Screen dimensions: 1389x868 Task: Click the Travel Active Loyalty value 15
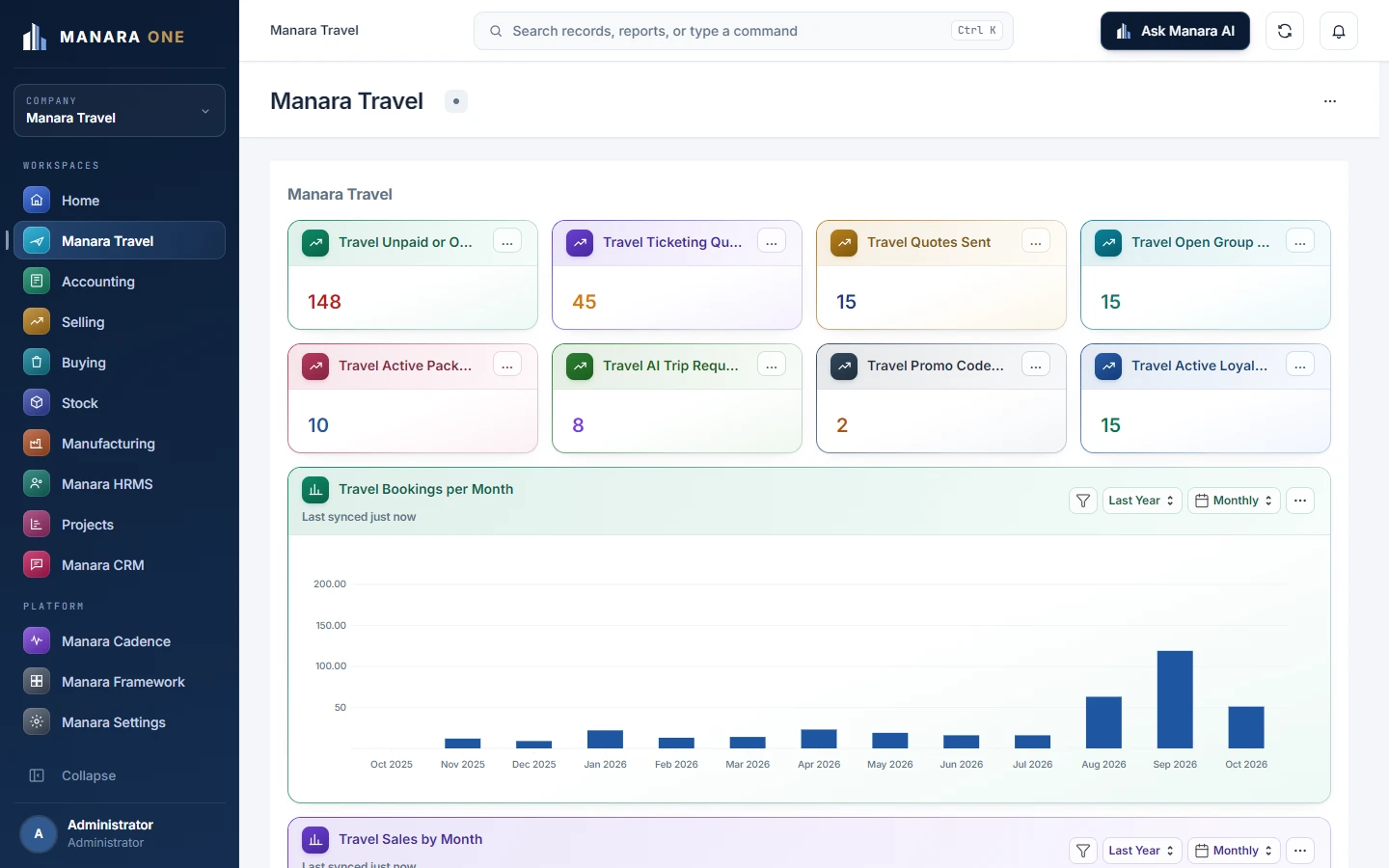(x=1110, y=425)
